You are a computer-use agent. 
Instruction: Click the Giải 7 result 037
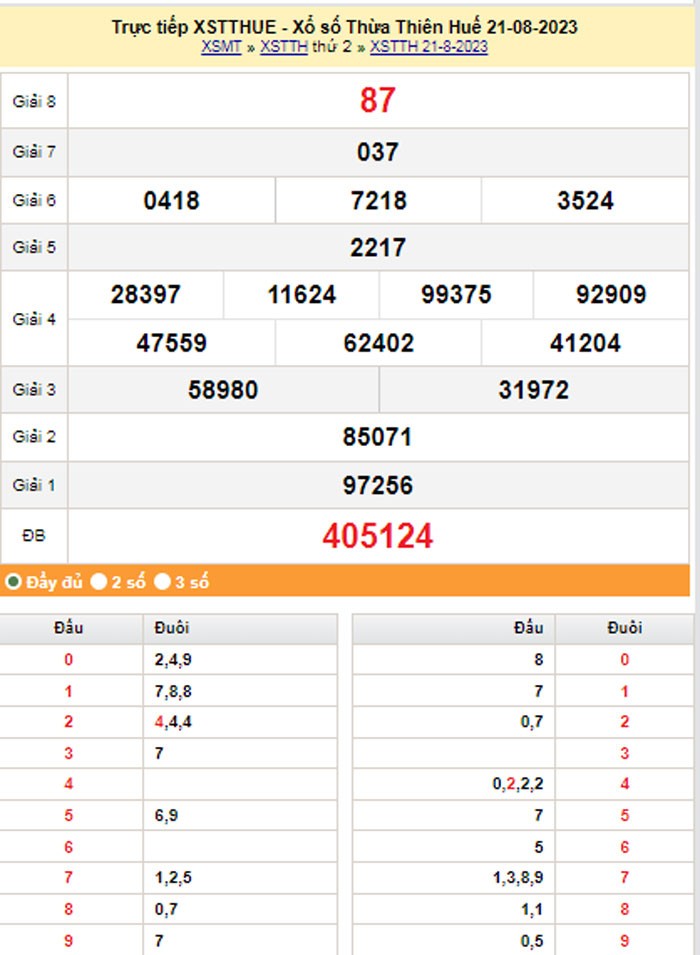tap(377, 152)
